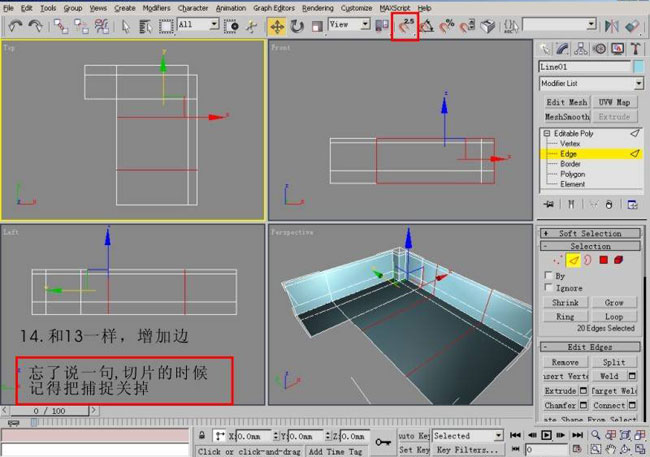The image size is (650, 457).
Task: Open the Modifier List dropdown
Action: click(x=591, y=83)
